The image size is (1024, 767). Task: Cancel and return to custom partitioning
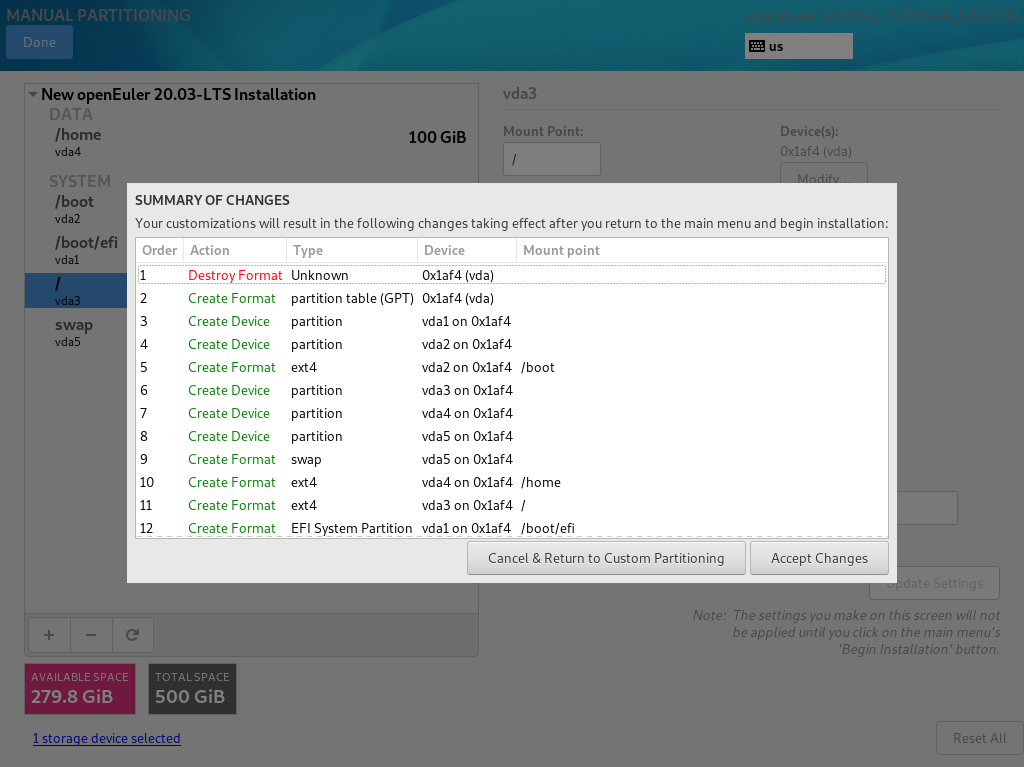coord(606,558)
